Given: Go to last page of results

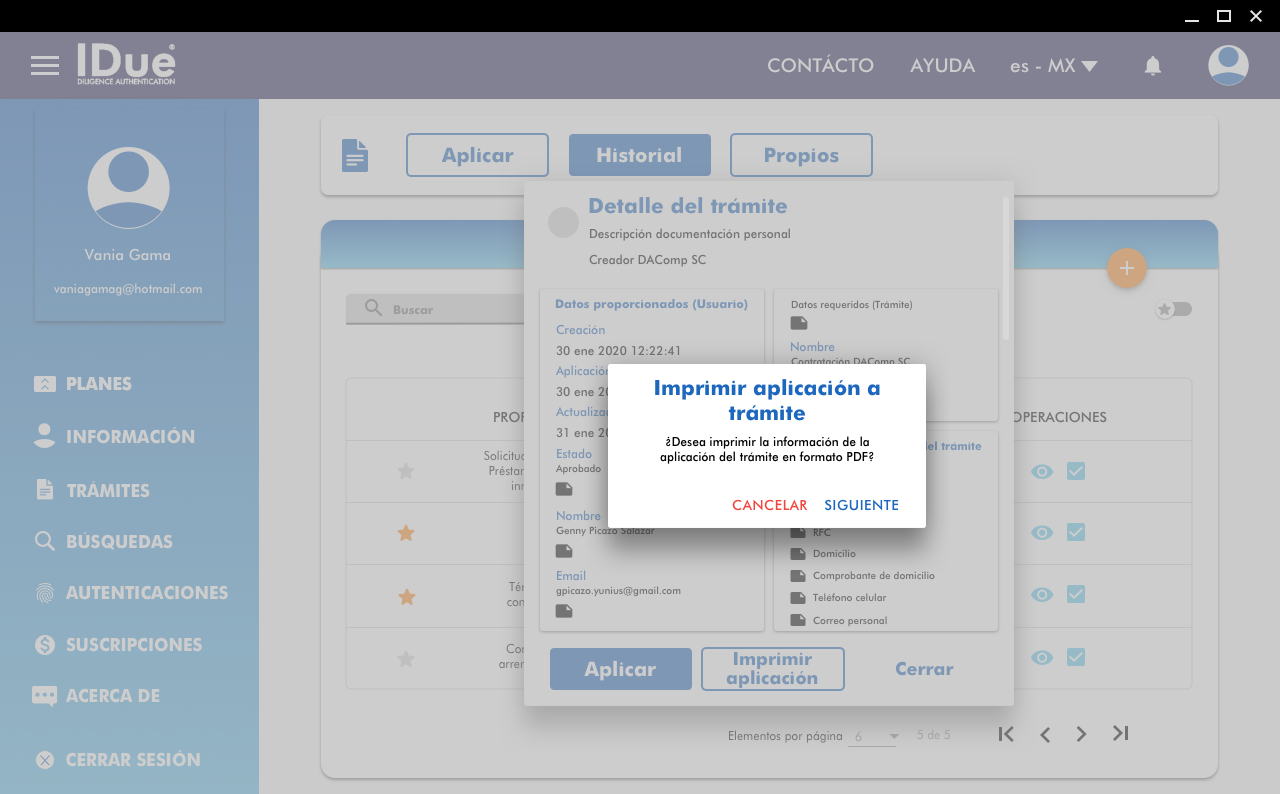Looking at the screenshot, I should [1120, 734].
